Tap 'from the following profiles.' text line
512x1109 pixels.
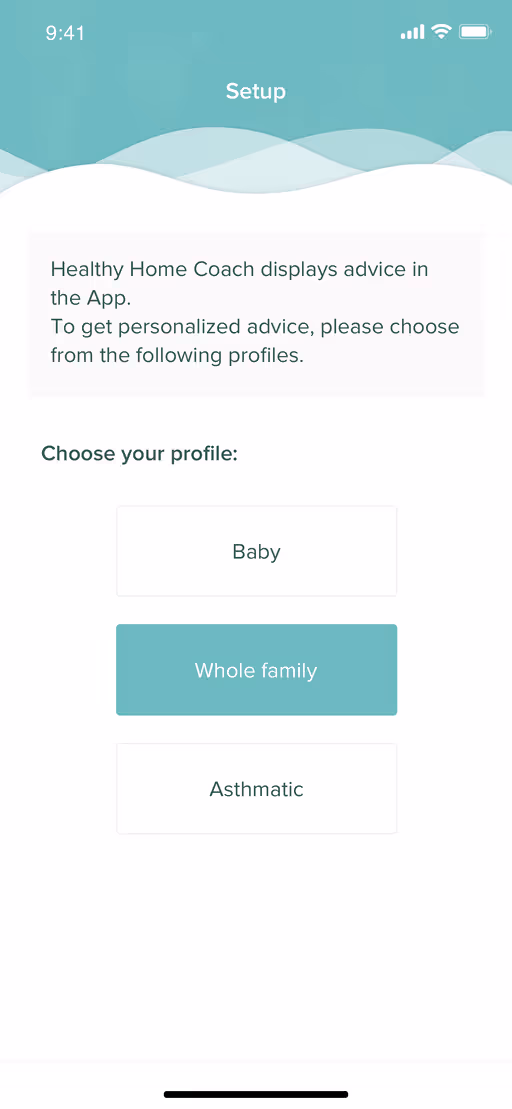point(177,355)
